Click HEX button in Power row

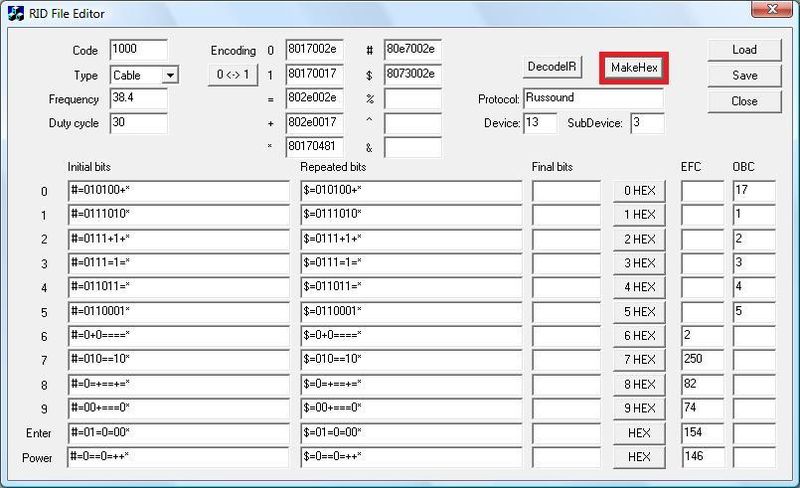[x=639, y=457]
